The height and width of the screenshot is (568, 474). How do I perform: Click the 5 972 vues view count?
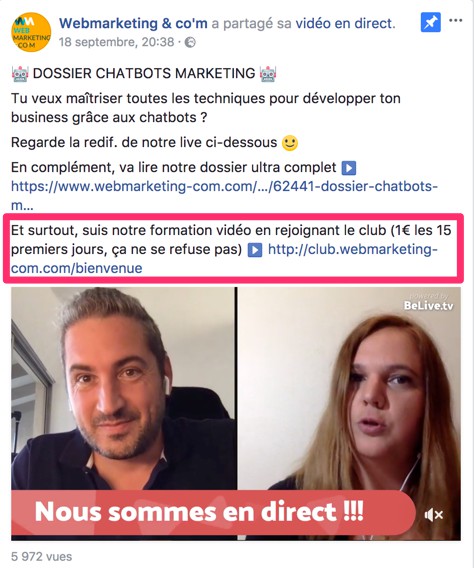[x=42, y=556]
